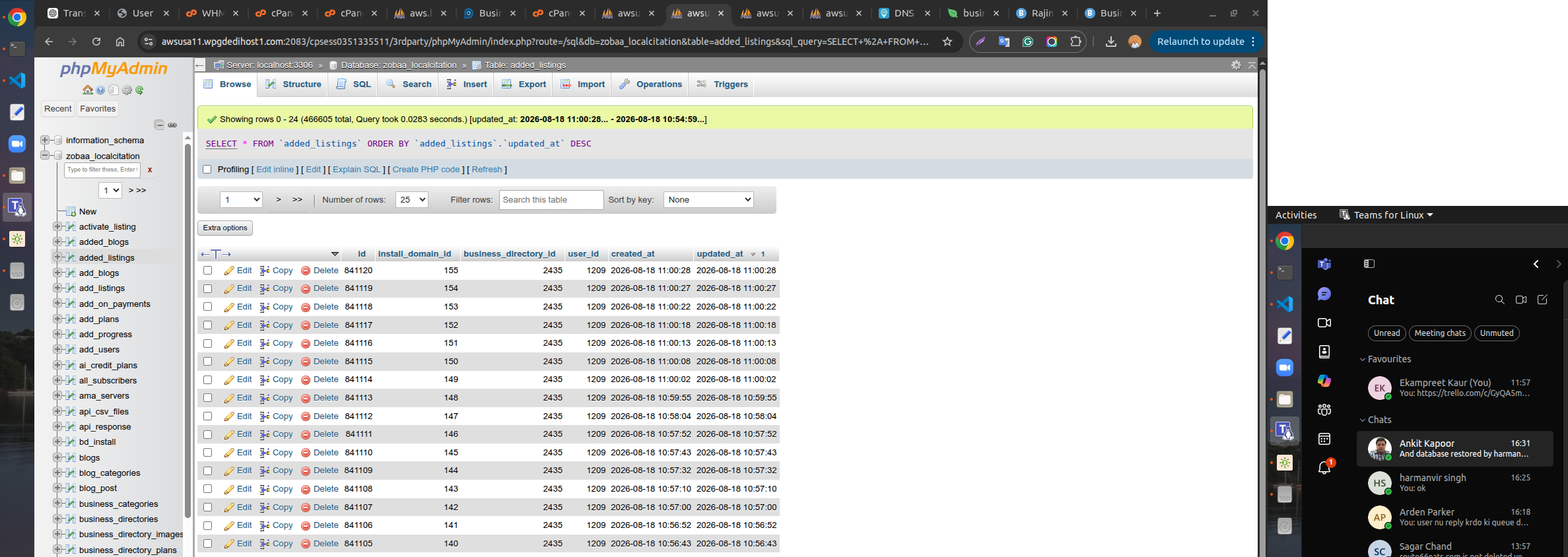Click Activities in GNOME top bar
The width and height of the screenshot is (1568, 557).
click(x=1295, y=215)
